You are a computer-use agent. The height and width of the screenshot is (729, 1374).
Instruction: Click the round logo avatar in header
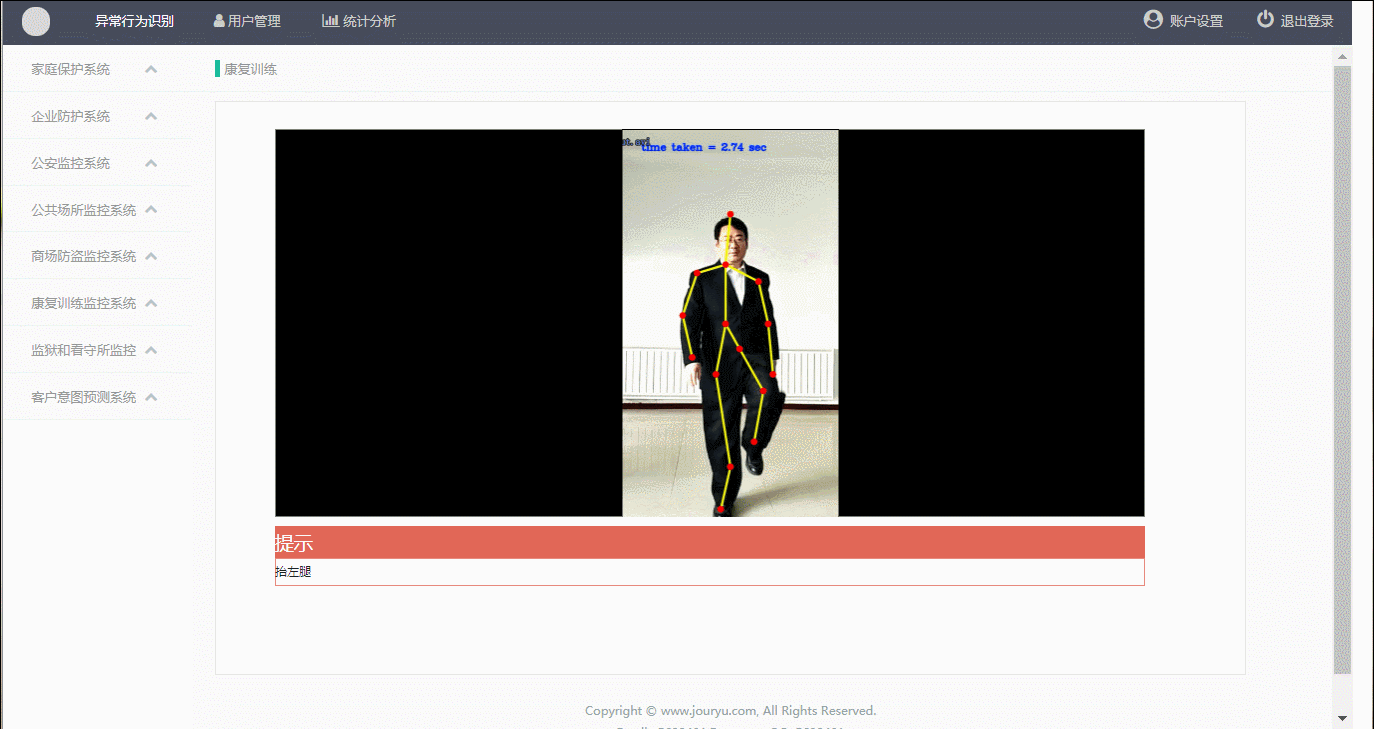coord(36,21)
